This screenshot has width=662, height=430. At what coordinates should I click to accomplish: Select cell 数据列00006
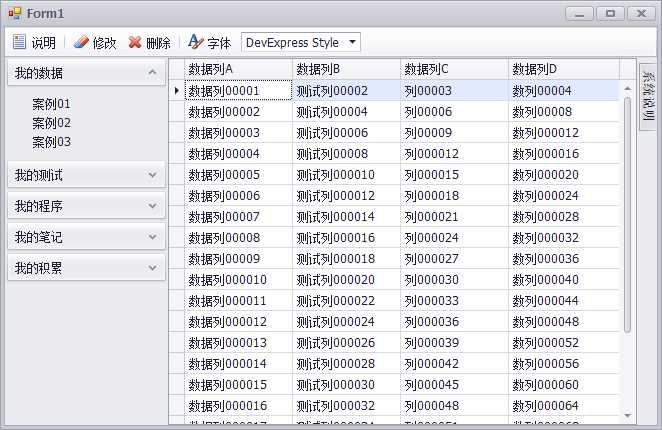pos(238,196)
